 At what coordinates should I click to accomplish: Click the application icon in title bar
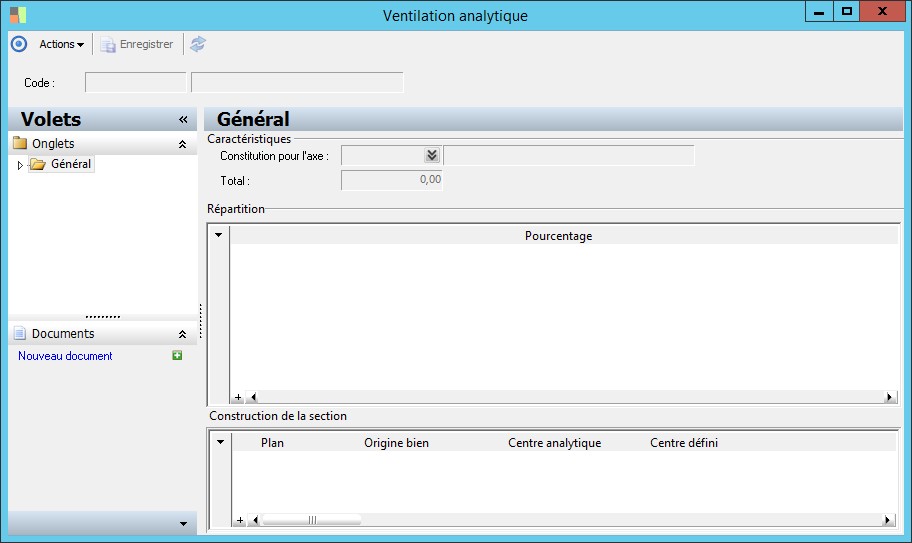(x=18, y=15)
